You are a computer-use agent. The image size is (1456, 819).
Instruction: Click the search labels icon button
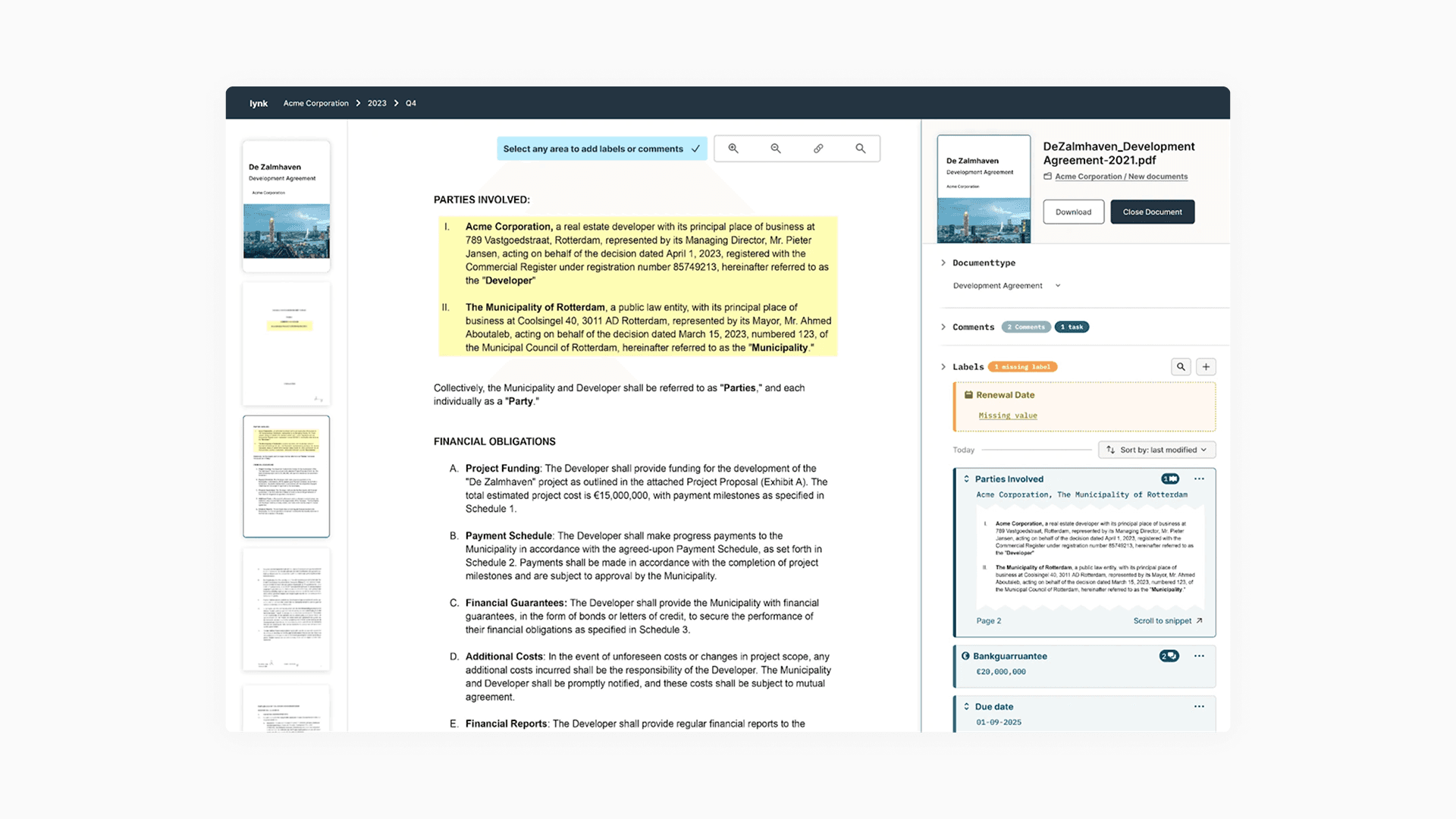1181,367
